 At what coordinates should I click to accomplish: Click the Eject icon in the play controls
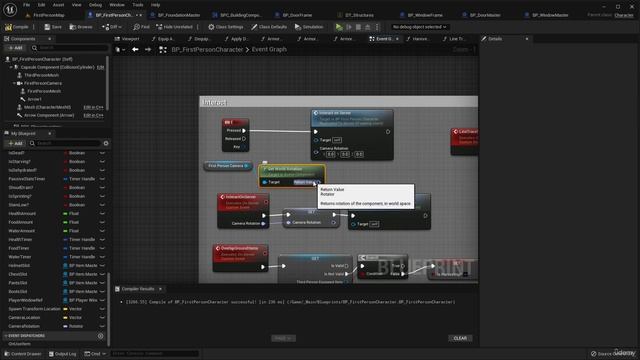[367, 27]
